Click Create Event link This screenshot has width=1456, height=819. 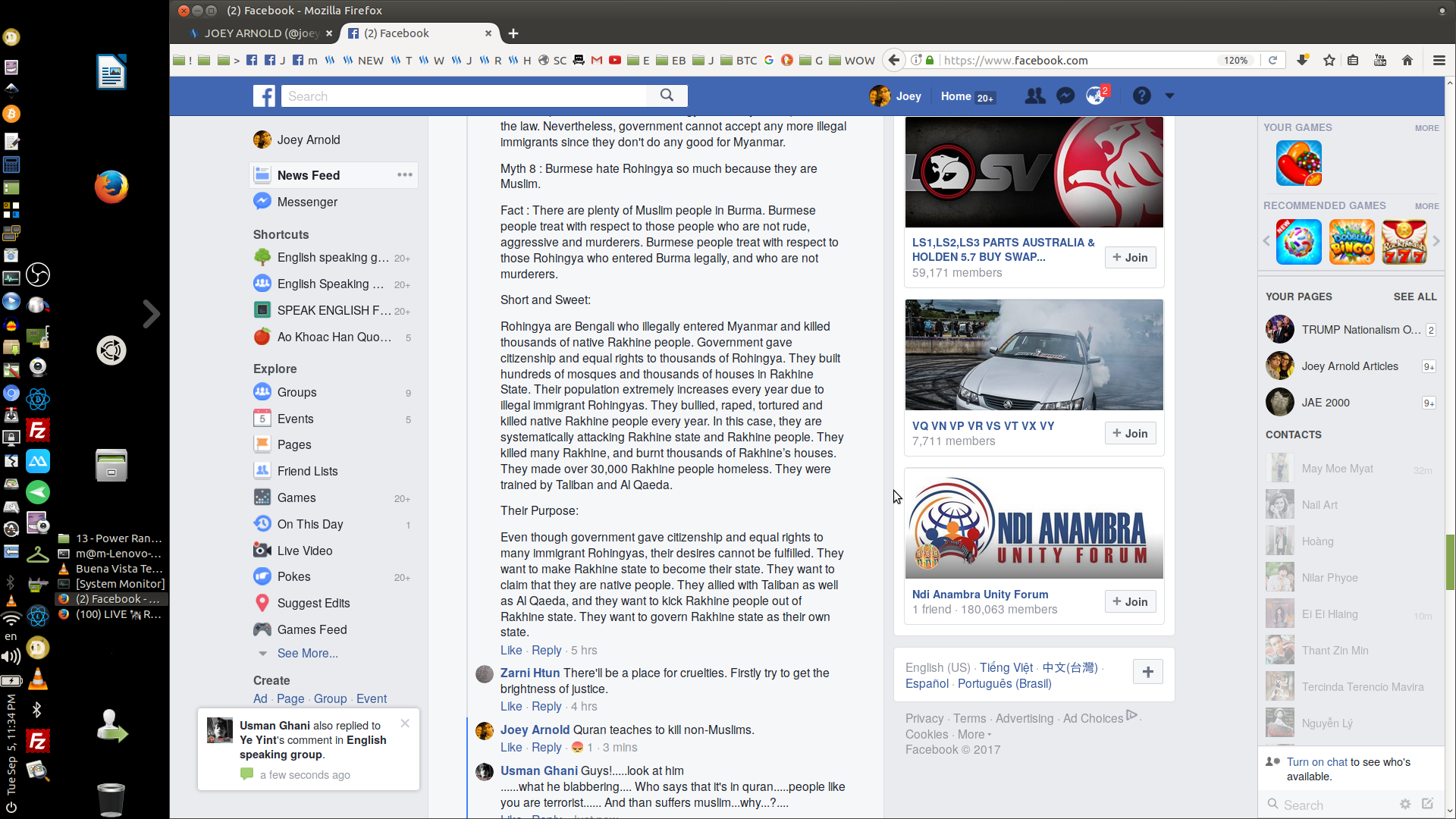pyautogui.click(x=372, y=699)
